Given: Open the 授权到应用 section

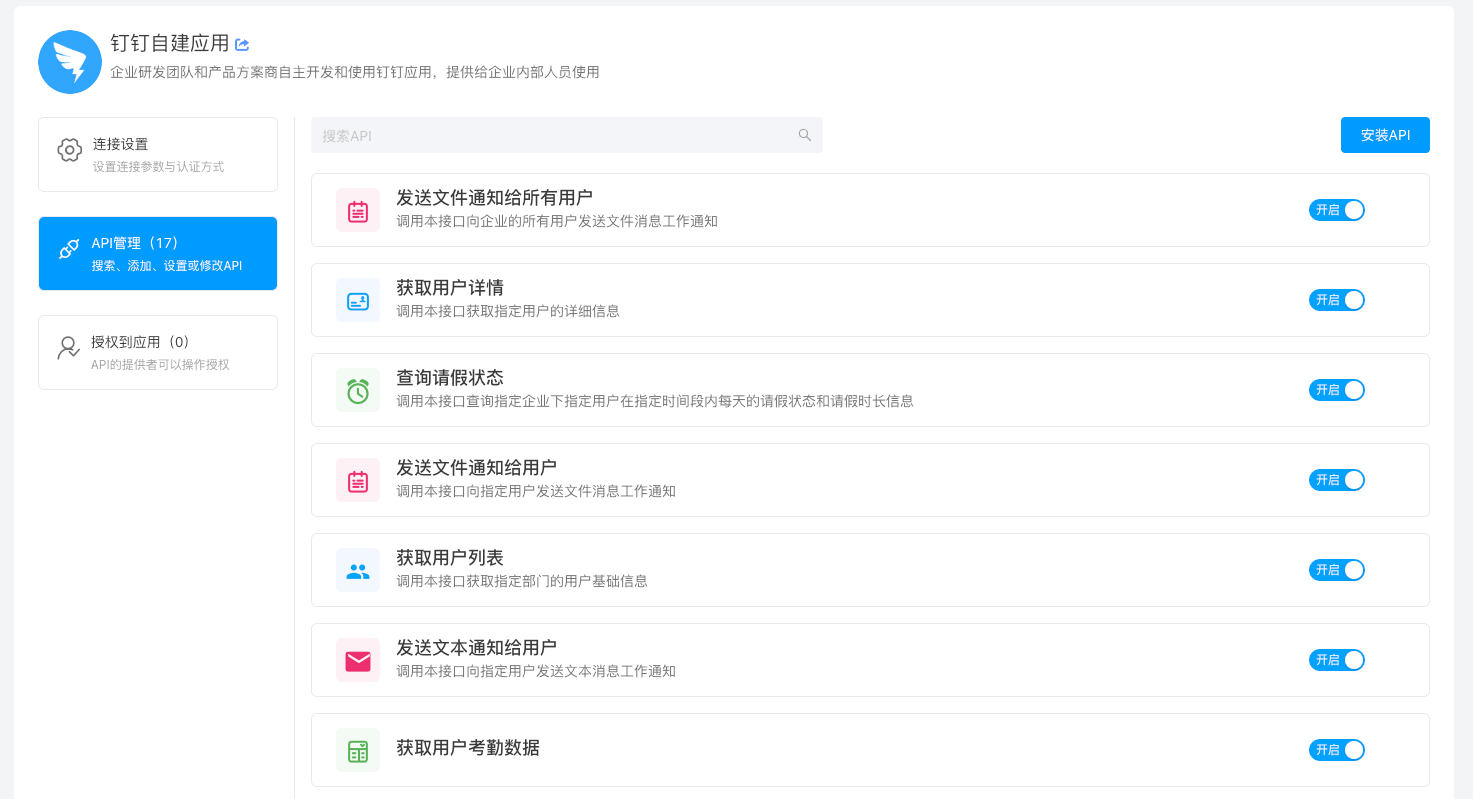Looking at the screenshot, I should pyautogui.click(x=157, y=352).
